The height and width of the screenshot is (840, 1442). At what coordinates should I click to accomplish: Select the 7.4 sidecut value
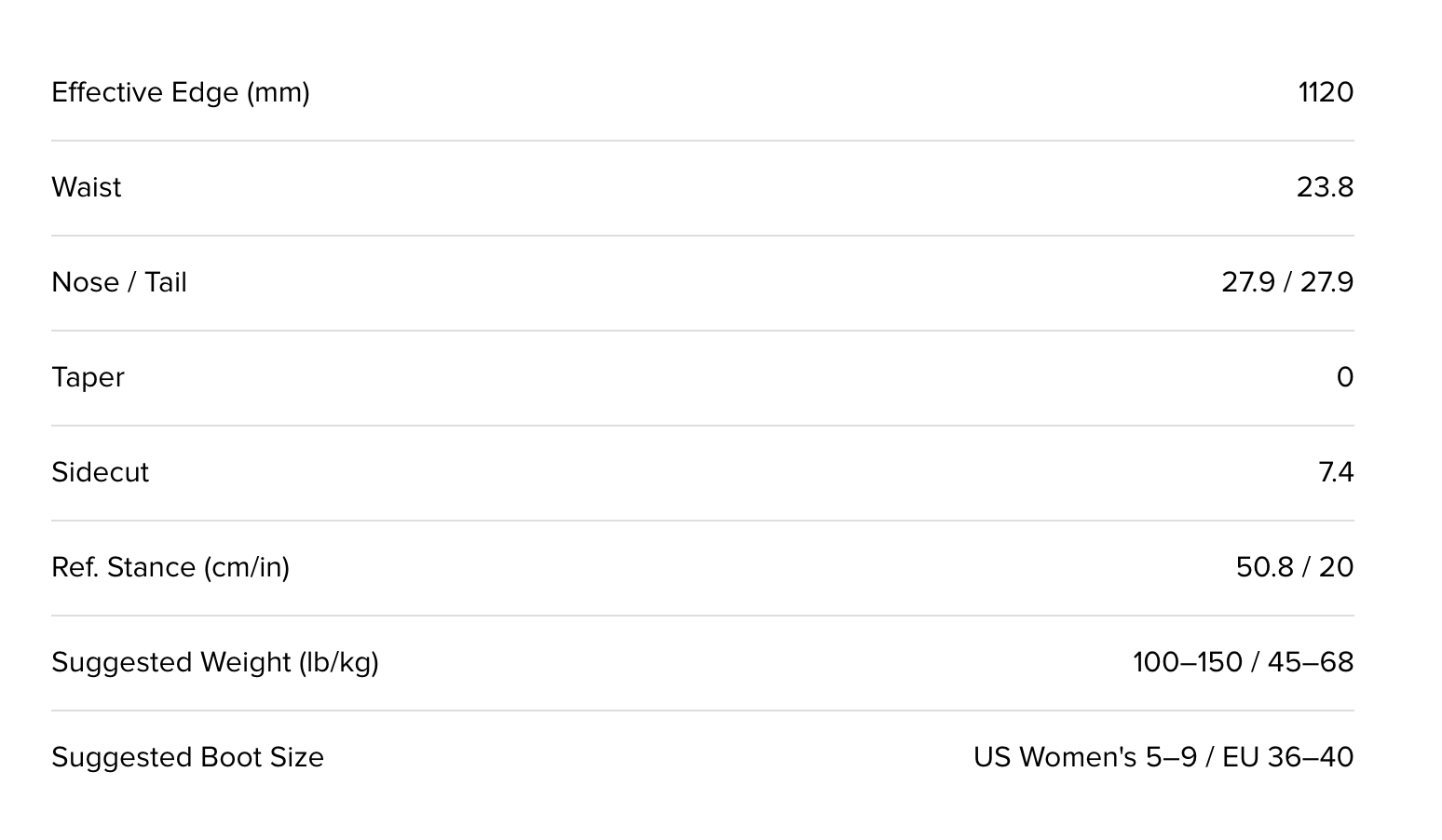1335,472
